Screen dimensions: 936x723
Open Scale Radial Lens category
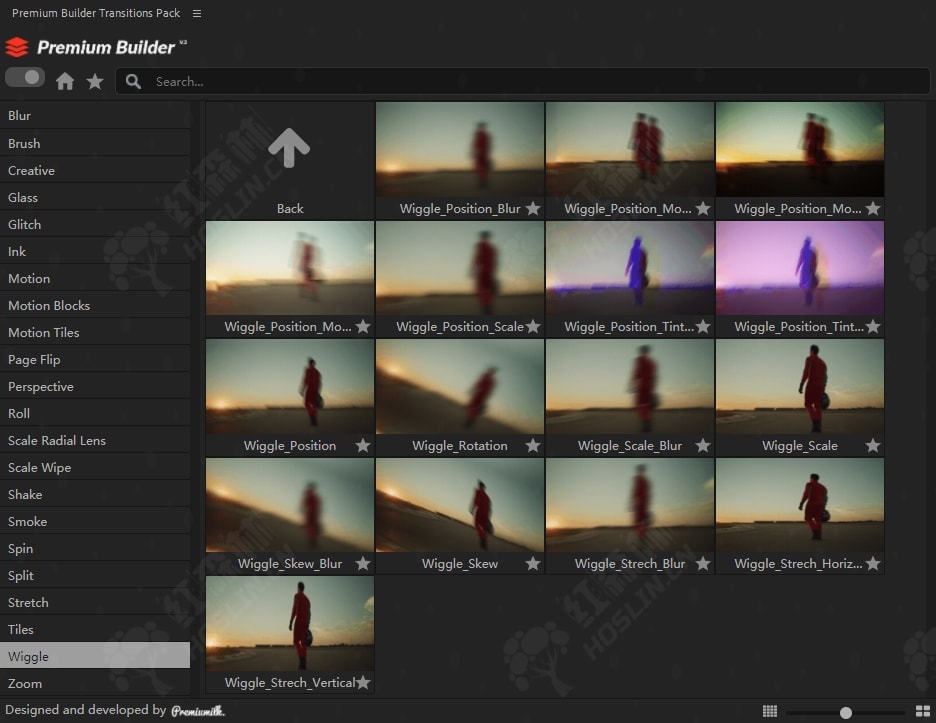(95, 441)
